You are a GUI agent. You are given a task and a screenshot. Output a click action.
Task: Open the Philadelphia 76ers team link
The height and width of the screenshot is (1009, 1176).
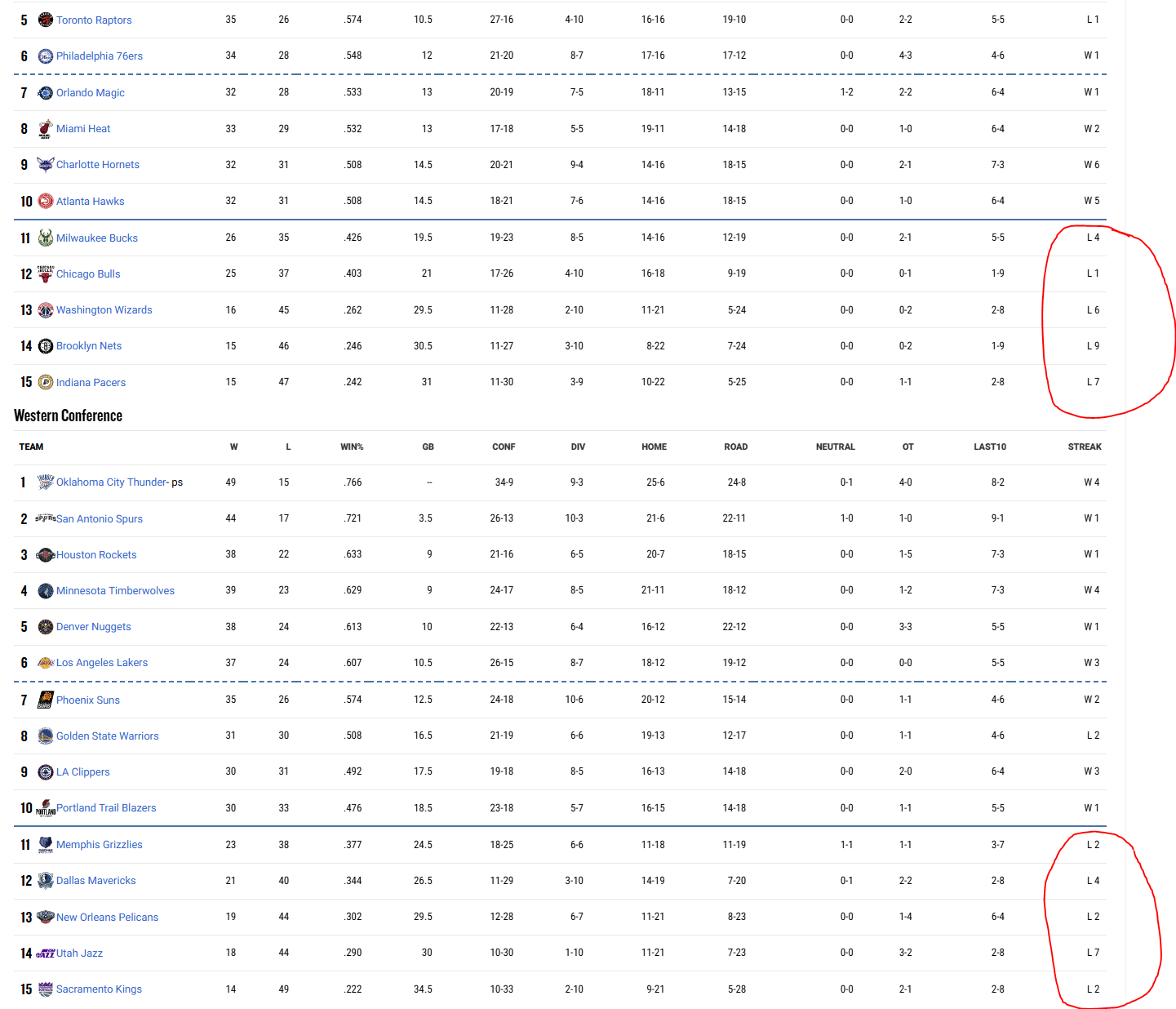(100, 56)
